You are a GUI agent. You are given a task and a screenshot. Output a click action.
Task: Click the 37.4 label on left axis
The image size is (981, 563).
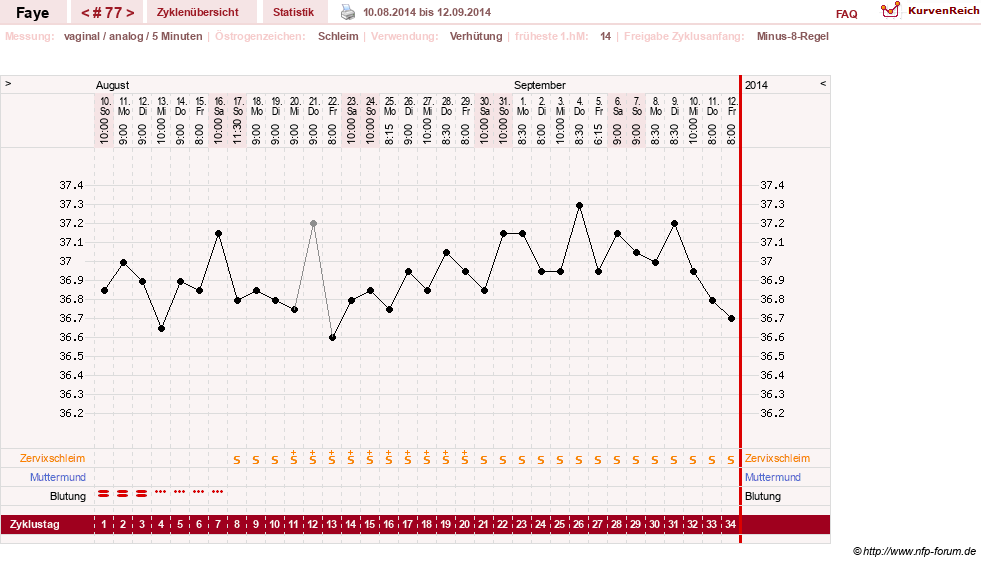tap(71, 185)
